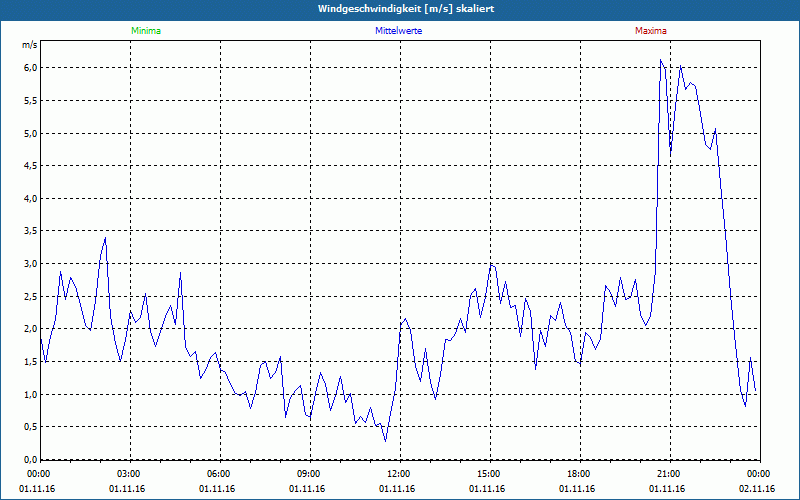Click the 01.11.16 date beneath 09:00
800x500 pixels.
tap(307, 489)
